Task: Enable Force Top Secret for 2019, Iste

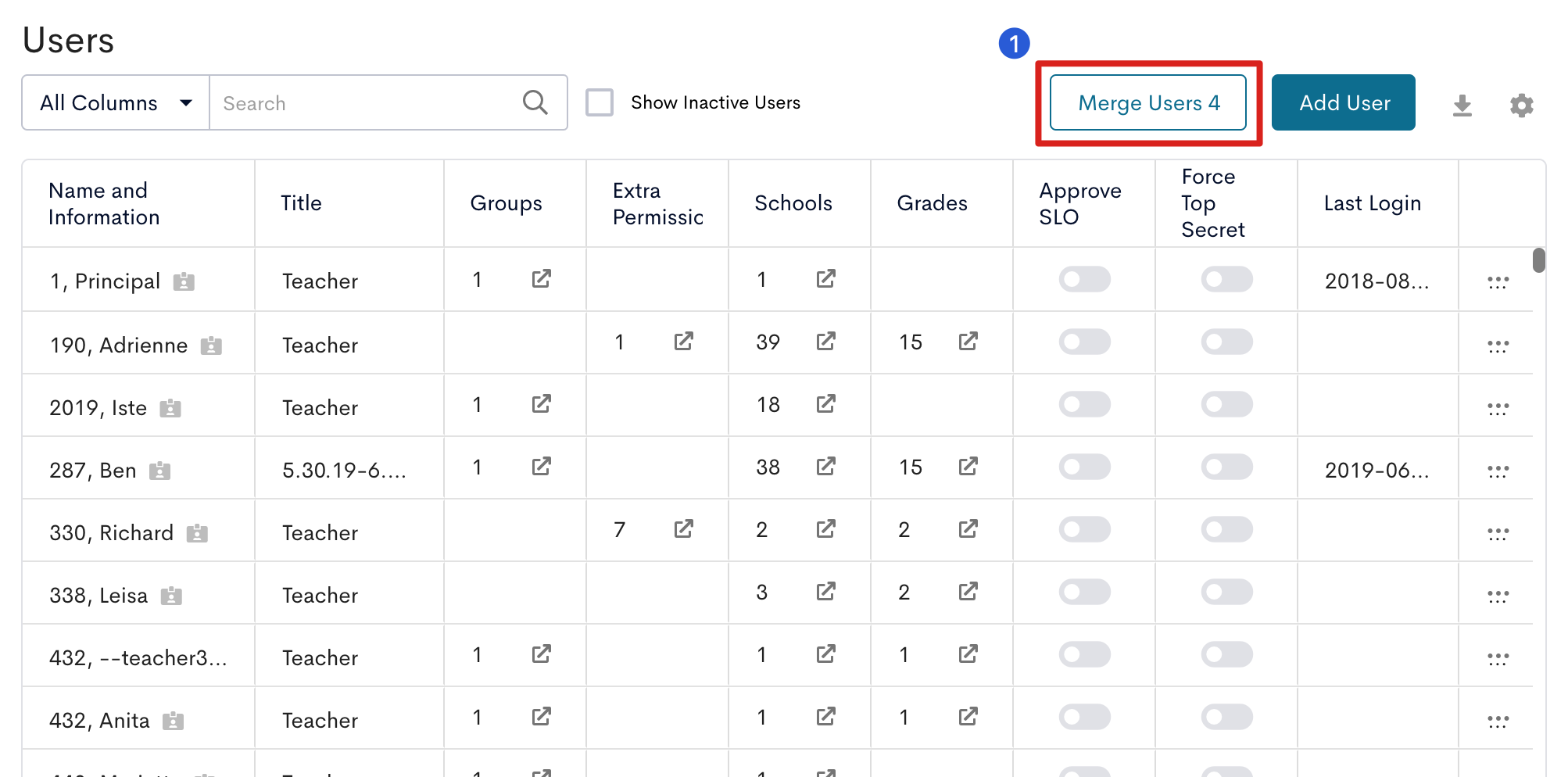Action: [x=1226, y=404]
